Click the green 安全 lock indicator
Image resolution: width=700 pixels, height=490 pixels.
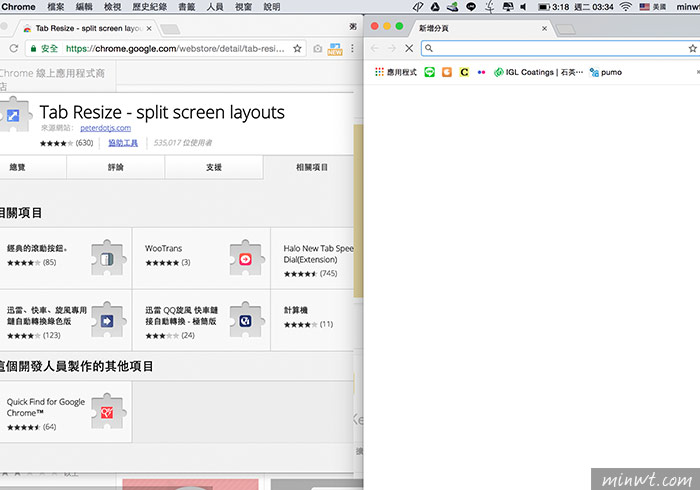point(44,49)
